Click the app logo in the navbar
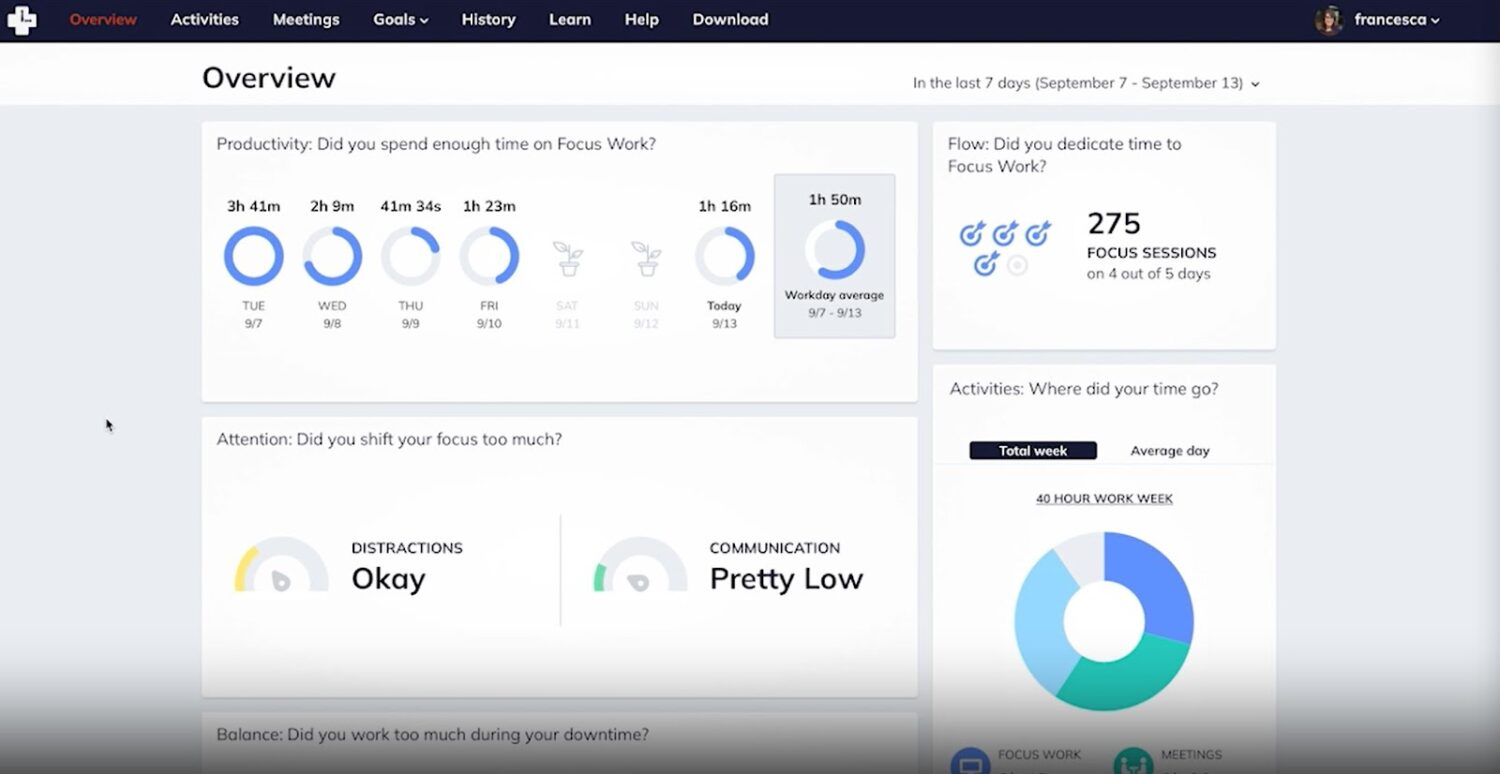Screen dimensions: 1500x774 pos(21,20)
